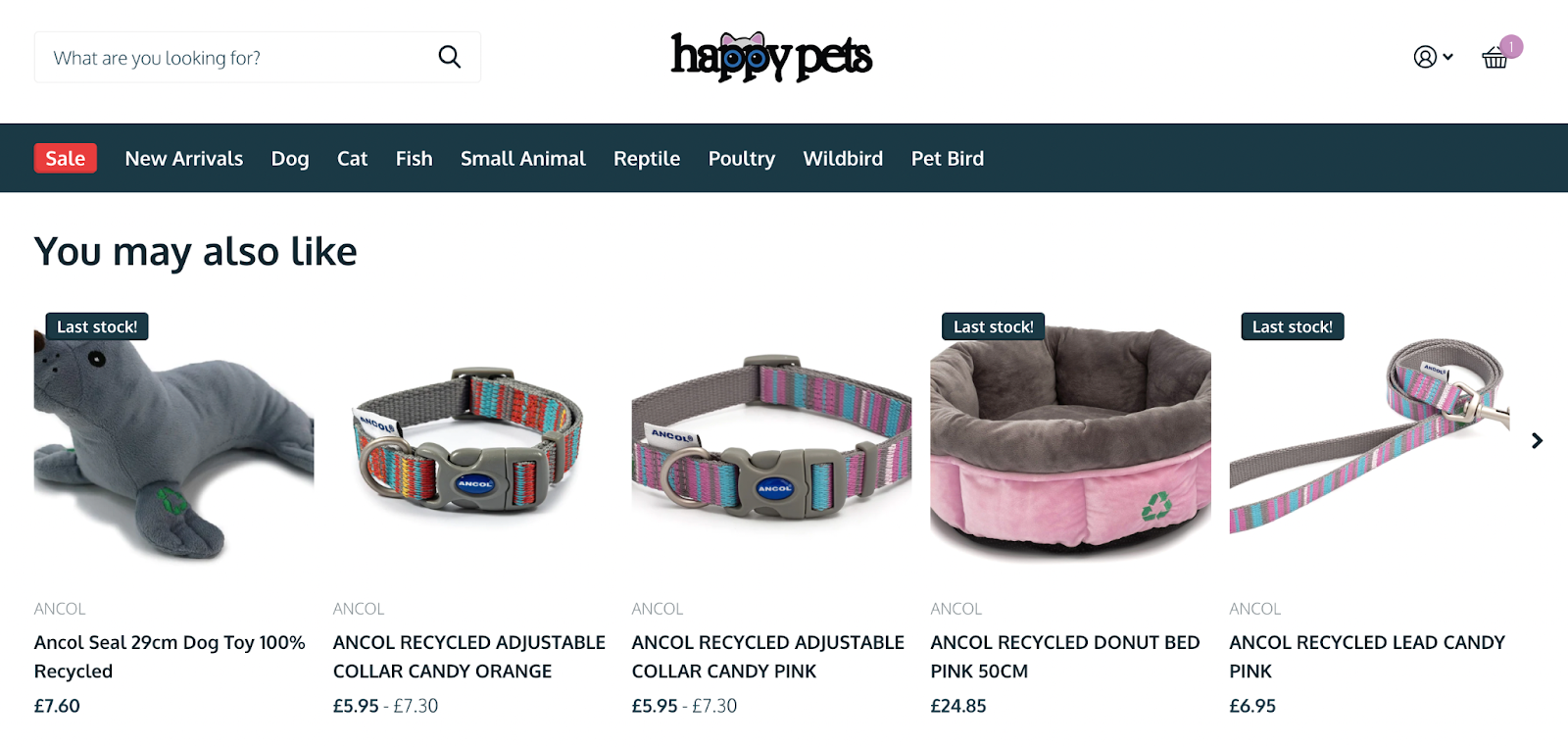Click the basket item count badge
Viewport: 1568px width, 747px height.
pos(1511,46)
